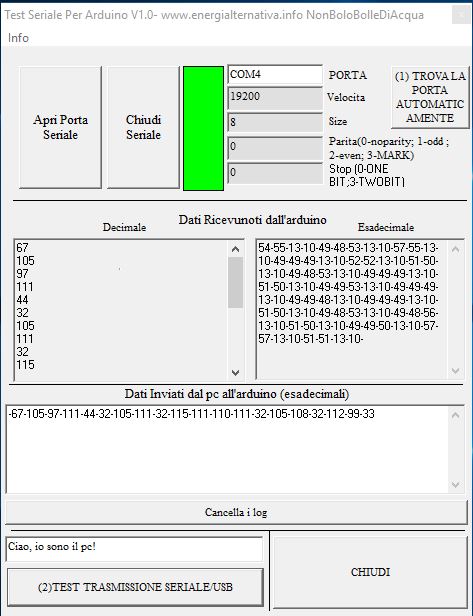
Task: Click the up arrow of Esadecimale box scrollbar
Action: (456, 249)
